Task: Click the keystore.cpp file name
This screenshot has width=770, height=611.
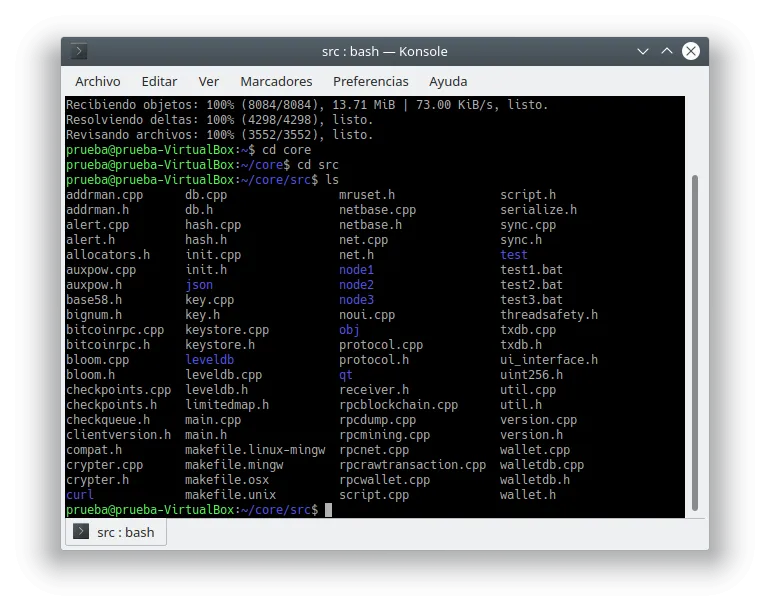Action: (x=227, y=330)
